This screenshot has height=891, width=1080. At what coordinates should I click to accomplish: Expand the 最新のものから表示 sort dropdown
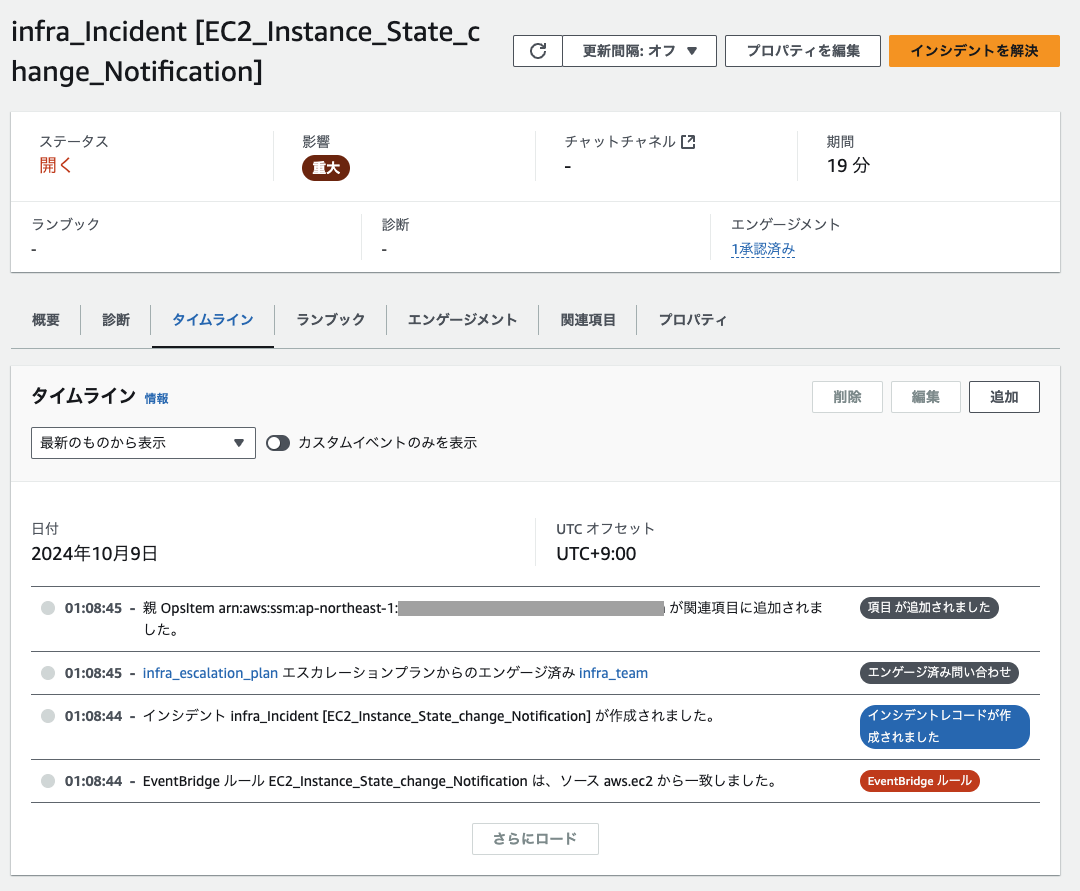coord(143,443)
